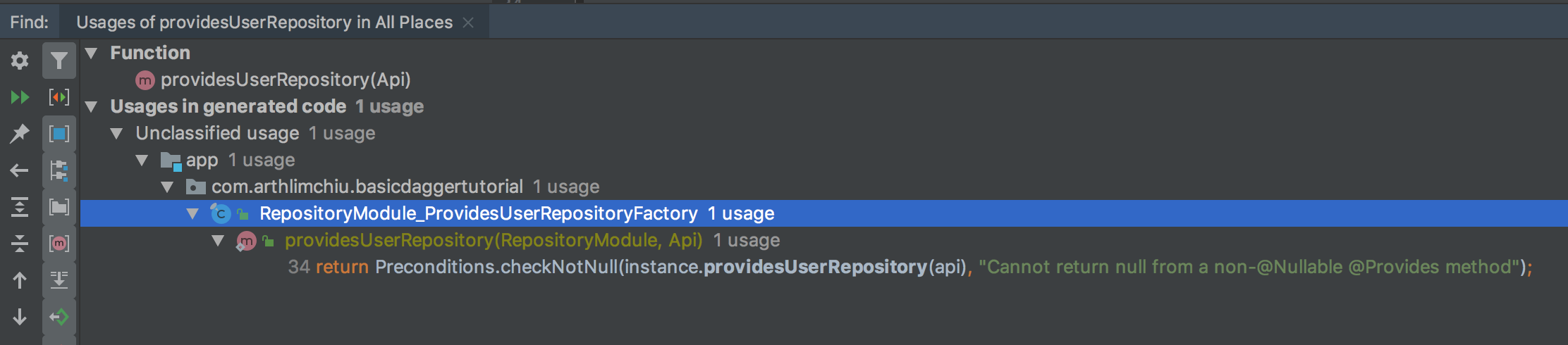The image size is (1568, 345).
Task: Click the green Rerun double-arrow icon
Action: (20, 97)
